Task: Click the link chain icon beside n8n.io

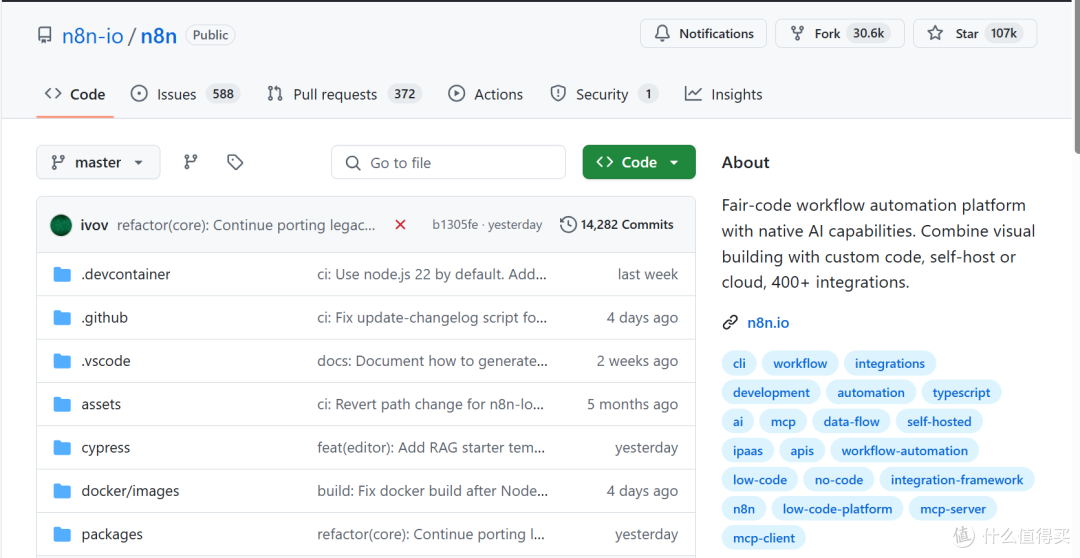Action: point(730,322)
